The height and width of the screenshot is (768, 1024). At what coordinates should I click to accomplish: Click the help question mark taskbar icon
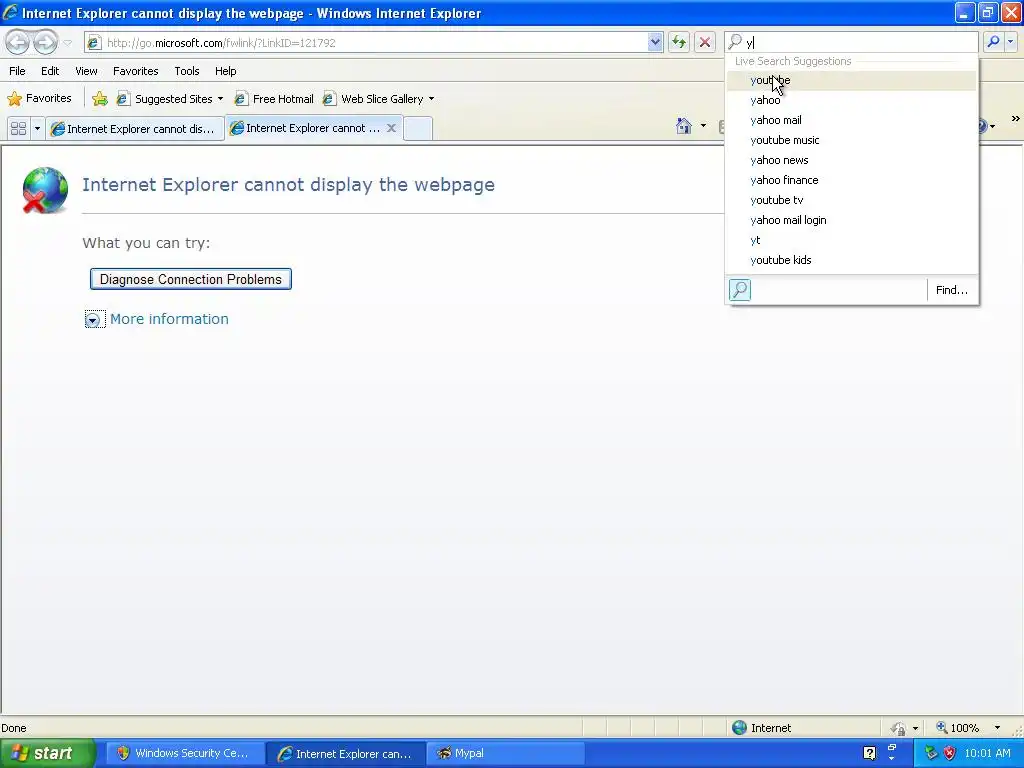coord(870,754)
